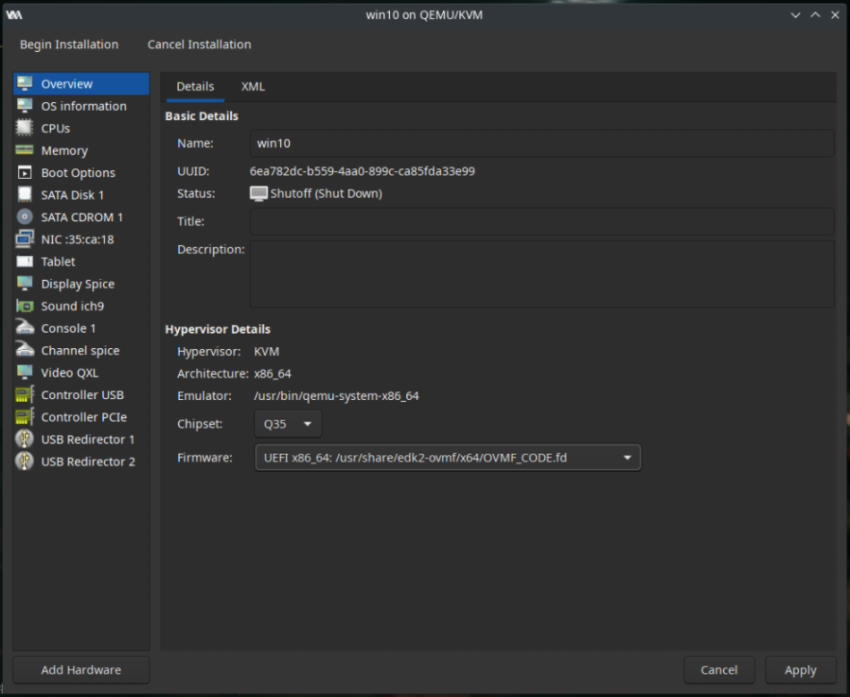Click the virt-manager logo in title bar
This screenshot has height=697, width=850.
[x=14, y=15]
